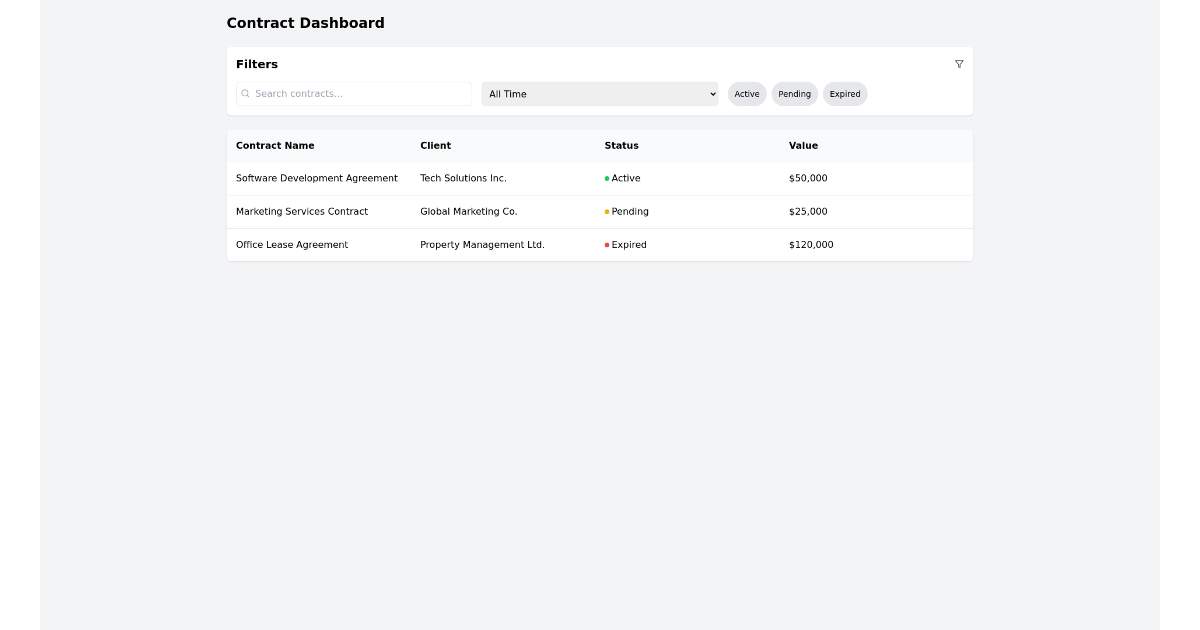
Task: Click the search magnifier icon
Action: [x=247, y=93]
